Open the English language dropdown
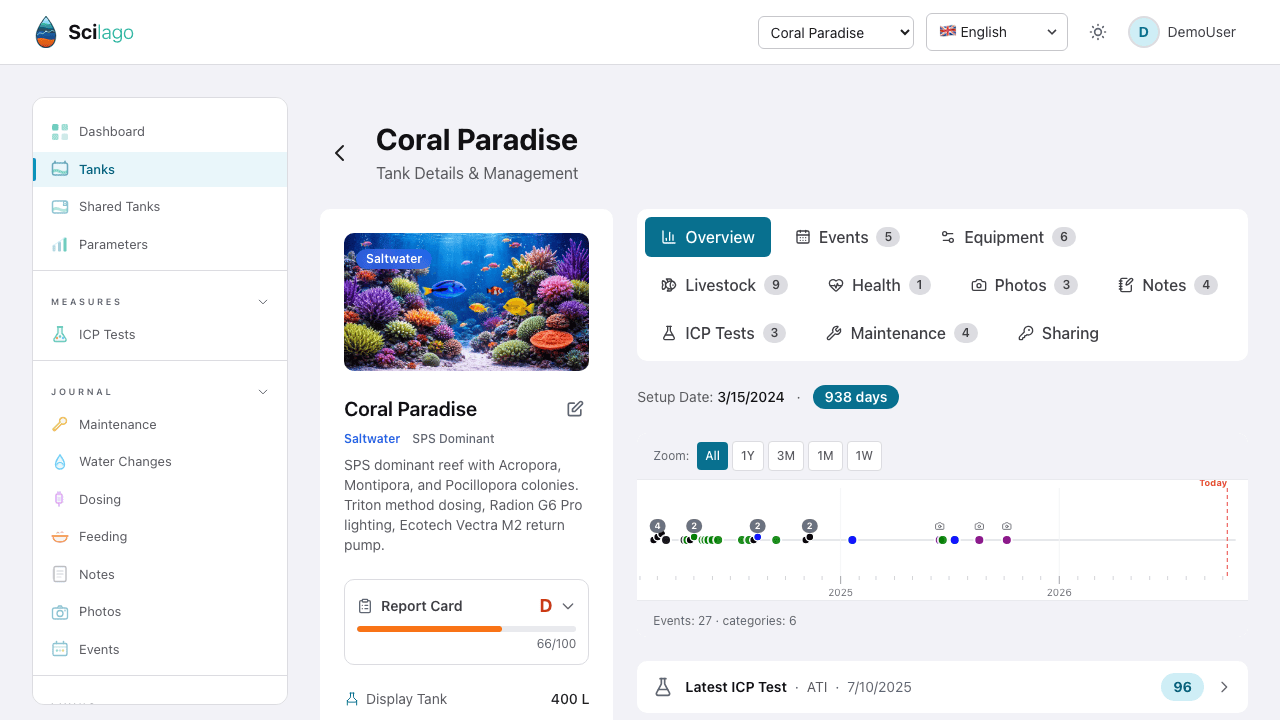This screenshot has width=1280, height=720. (x=997, y=32)
